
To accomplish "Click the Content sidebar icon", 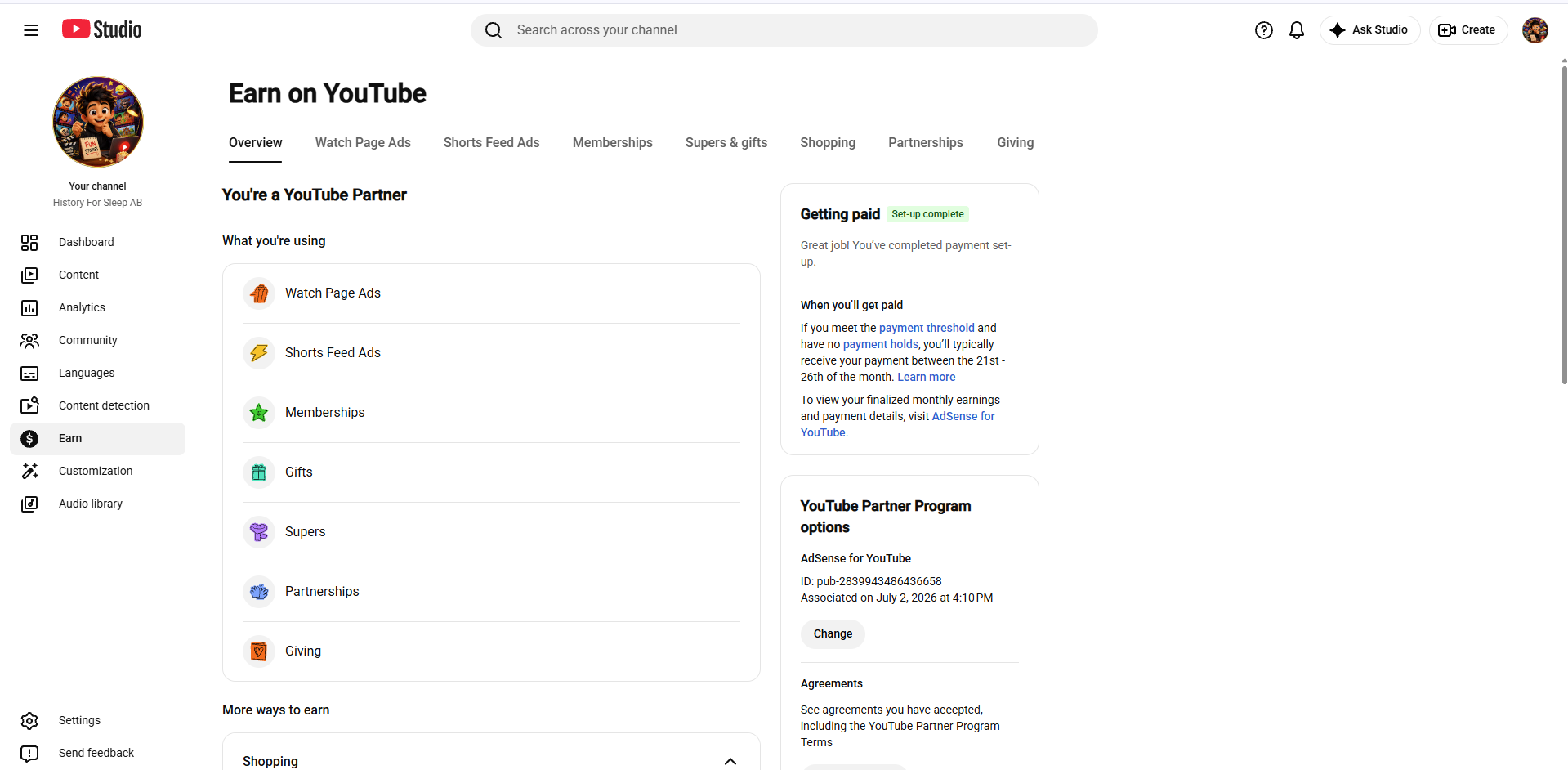I will click(x=29, y=275).
